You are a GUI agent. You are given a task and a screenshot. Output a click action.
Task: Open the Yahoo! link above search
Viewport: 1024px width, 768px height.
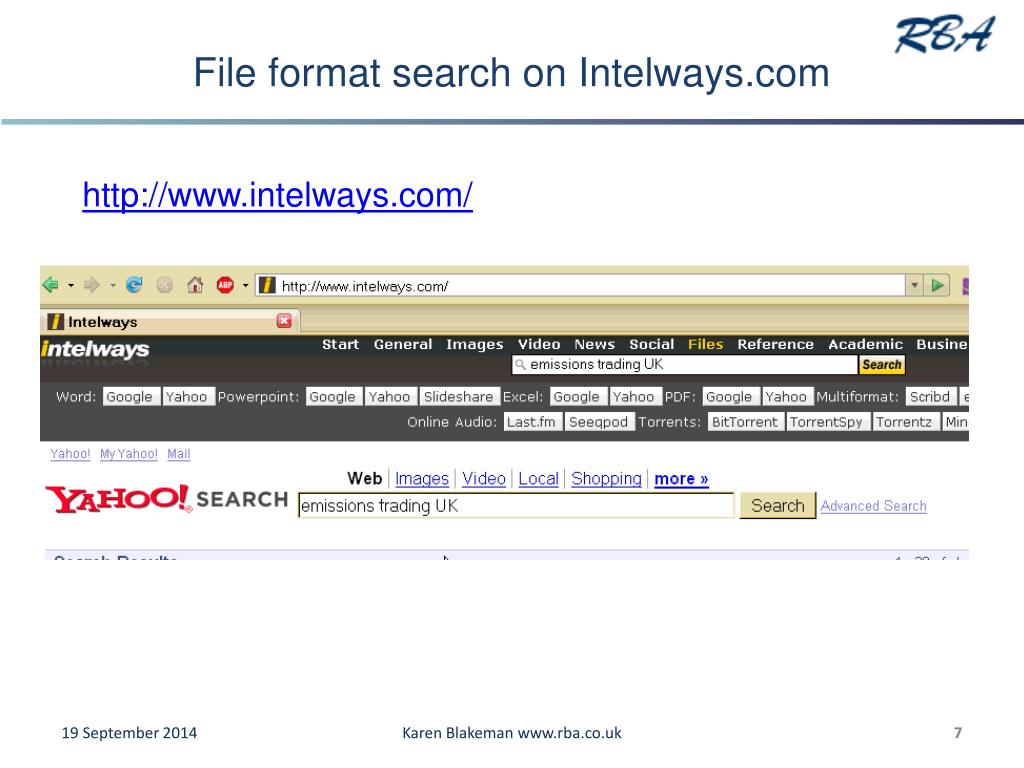[71, 453]
